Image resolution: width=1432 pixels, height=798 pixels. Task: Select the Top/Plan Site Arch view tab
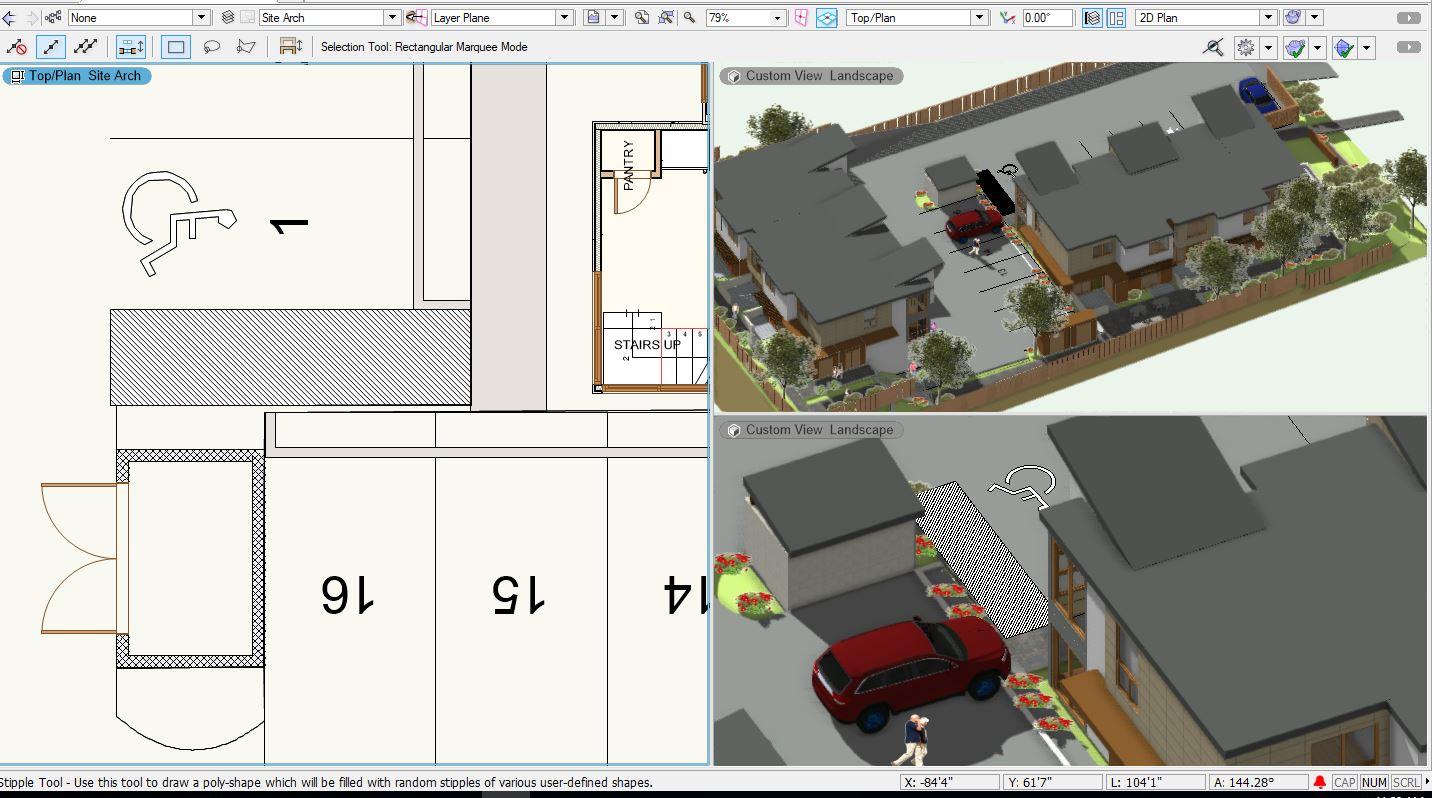[x=77, y=76]
